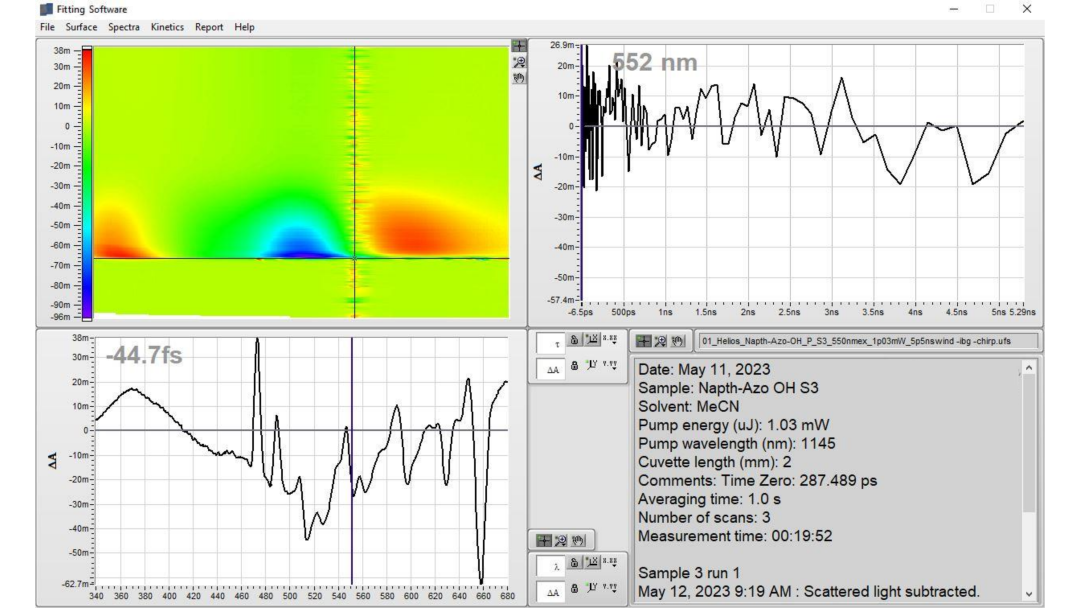Open the λ axis number format dropdown

610,563
